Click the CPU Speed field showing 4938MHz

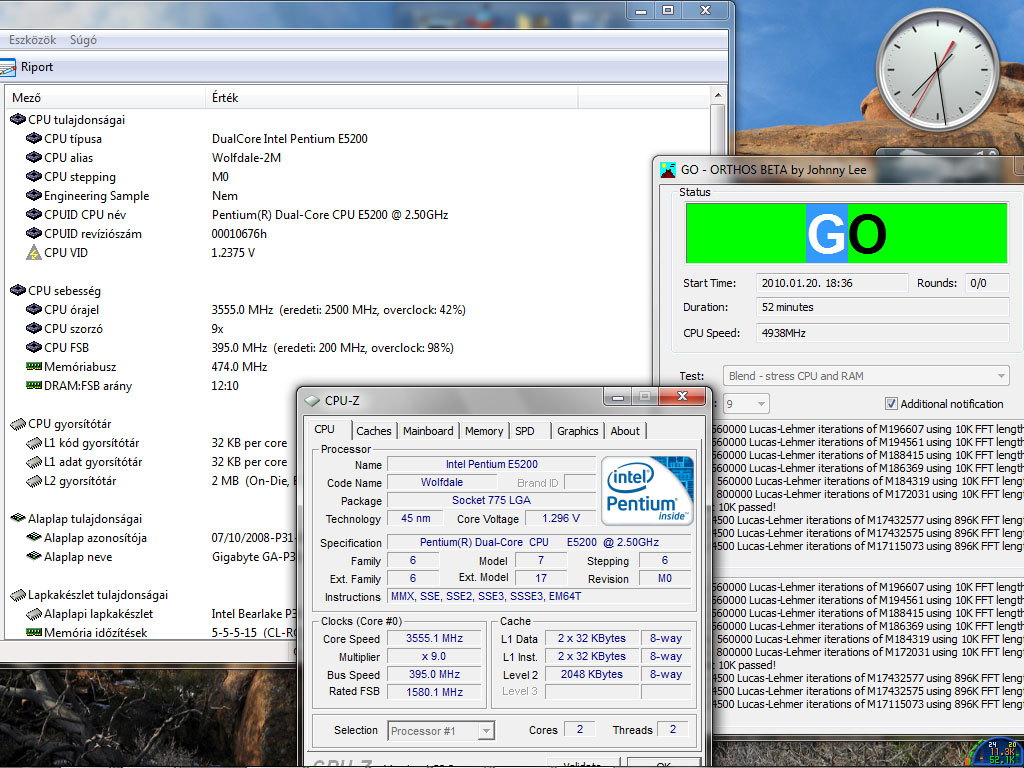[882, 333]
